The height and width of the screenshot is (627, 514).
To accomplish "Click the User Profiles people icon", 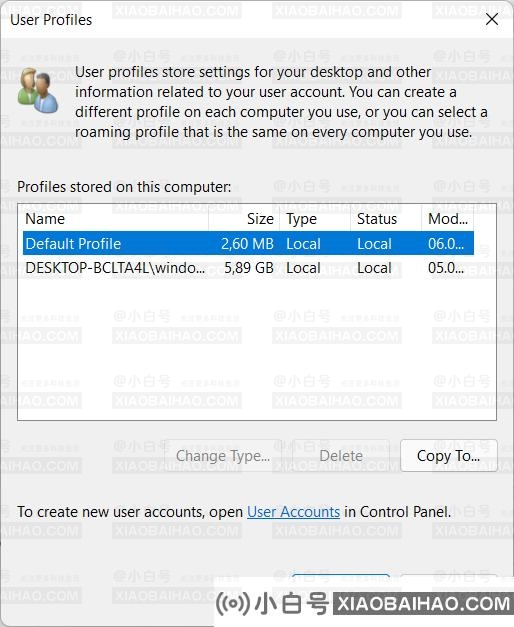I will [38, 90].
